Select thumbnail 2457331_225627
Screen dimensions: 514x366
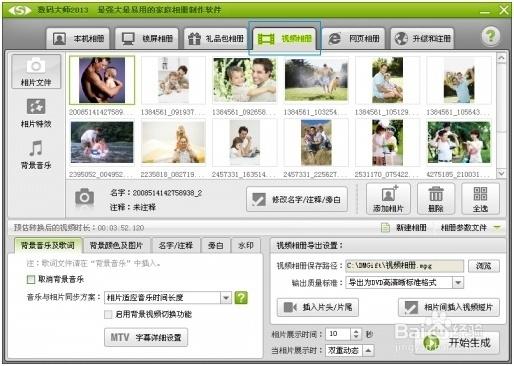click(316, 143)
